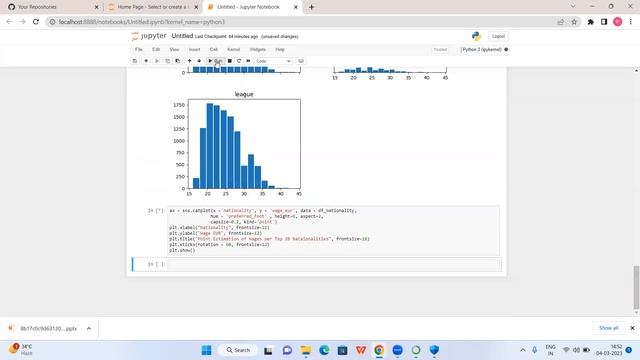Open Windows Security shield on taskbar
This screenshot has width=640, height=360.
[434, 350]
